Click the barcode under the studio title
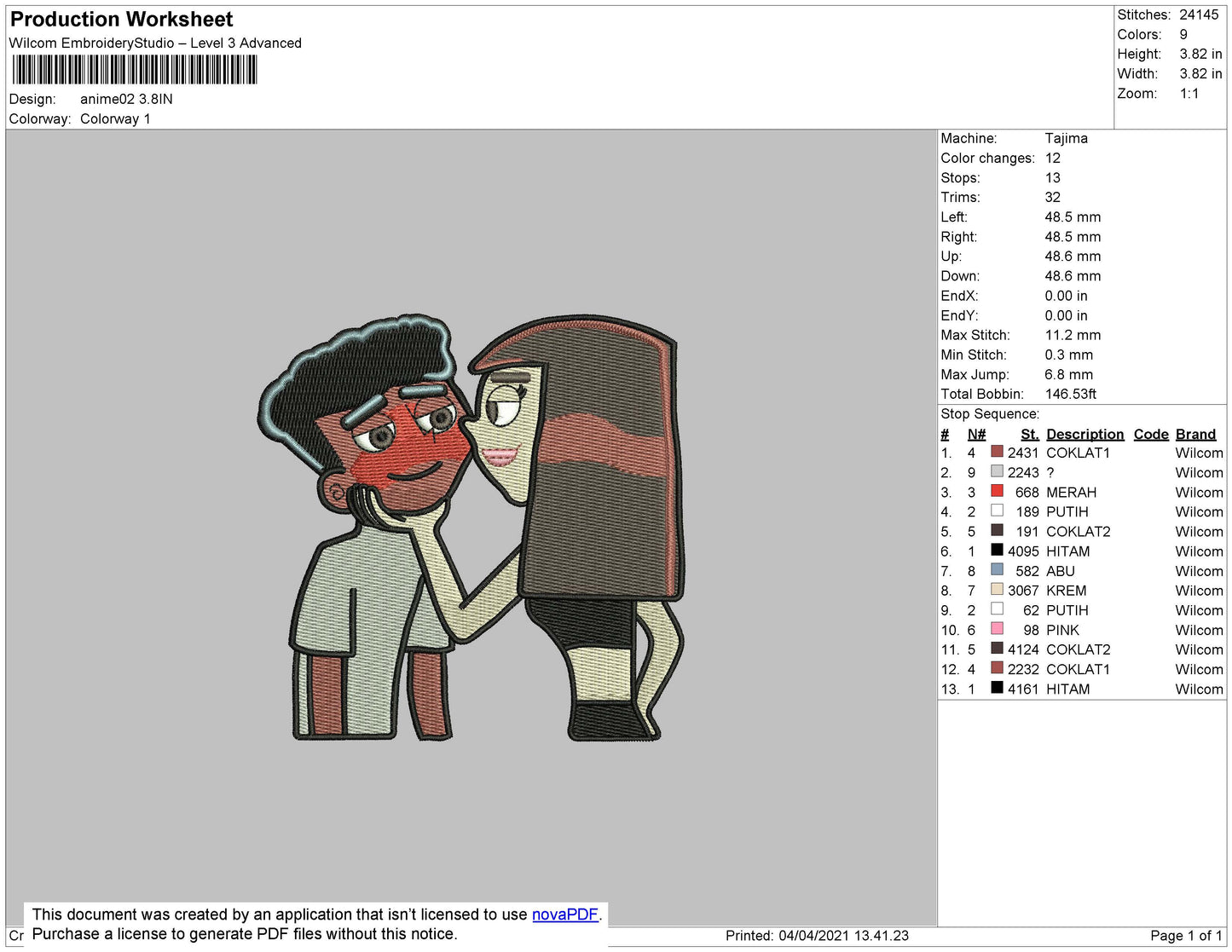This screenshot has height=952, width=1232. tap(135, 69)
